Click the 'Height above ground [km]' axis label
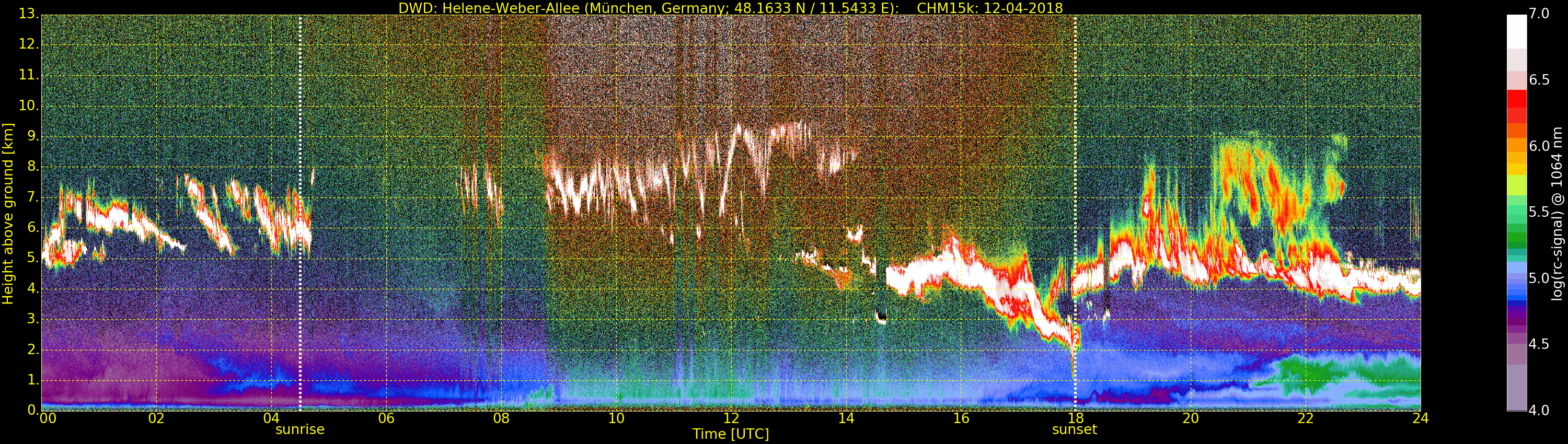Image resolution: width=1568 pixels, height=444 pixels. [8, 214]
